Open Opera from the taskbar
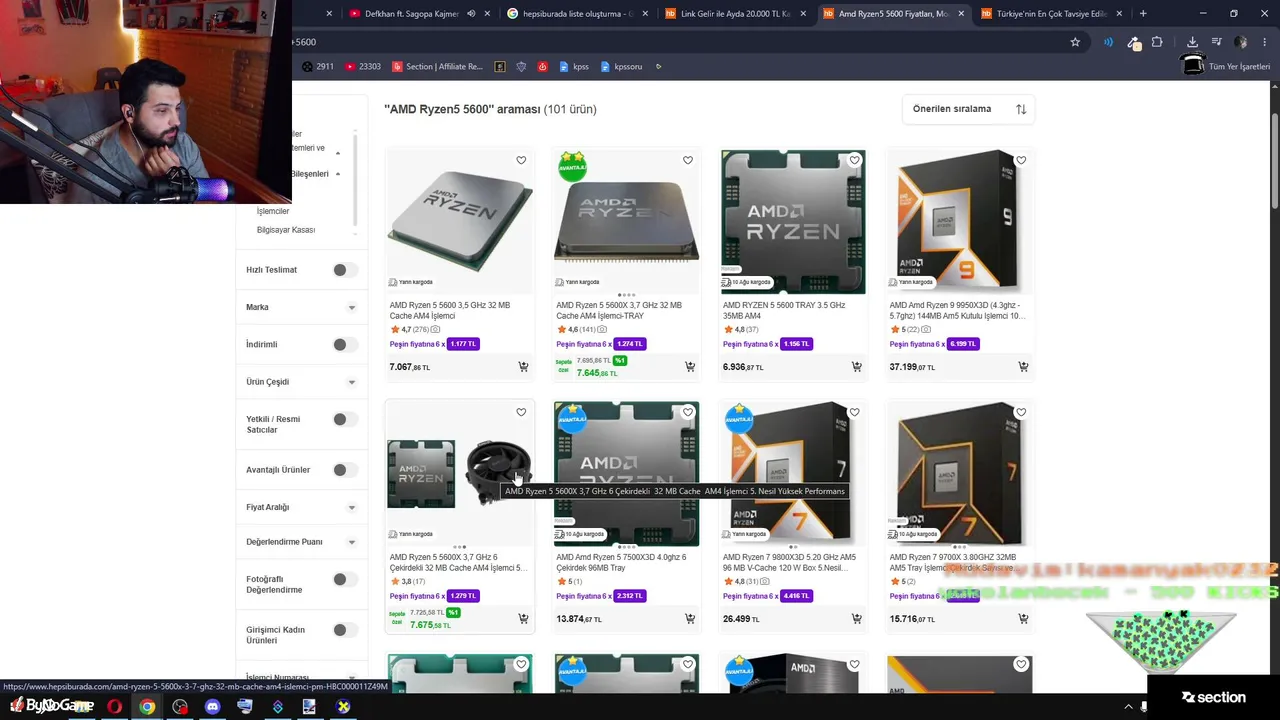This screenshot has height=720, width=1280. pos(114,706)
